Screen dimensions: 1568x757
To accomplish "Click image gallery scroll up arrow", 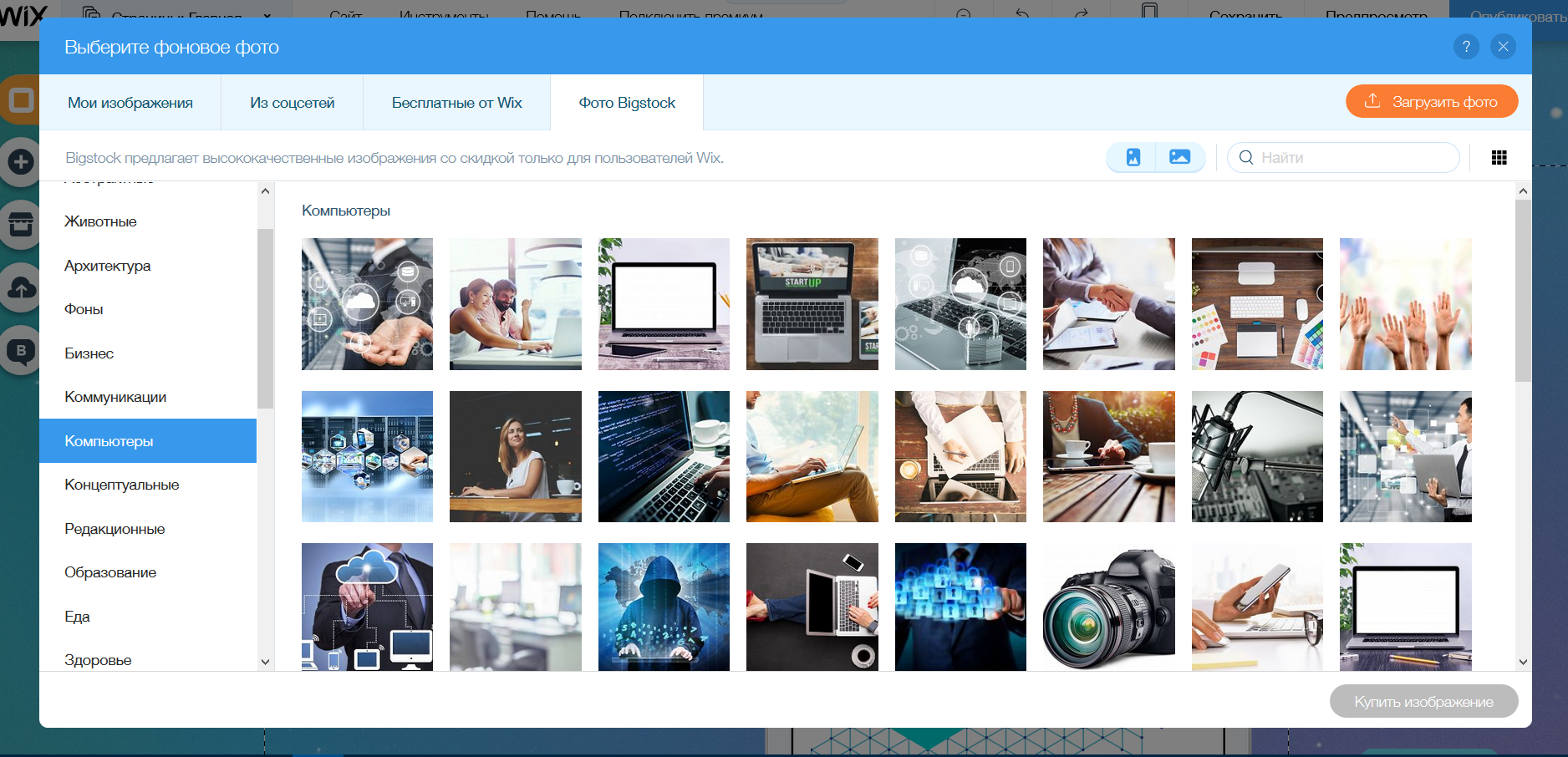I will 1523,191.
